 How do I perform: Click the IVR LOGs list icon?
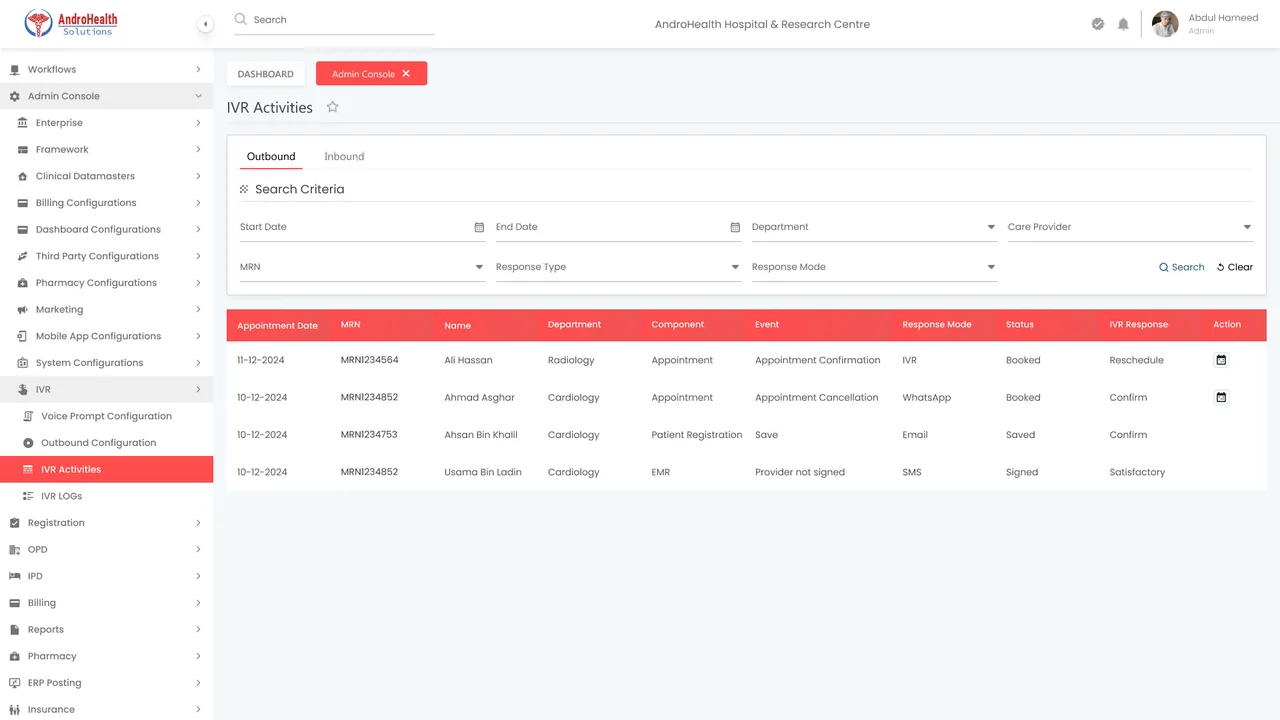(x=28, y=496)
